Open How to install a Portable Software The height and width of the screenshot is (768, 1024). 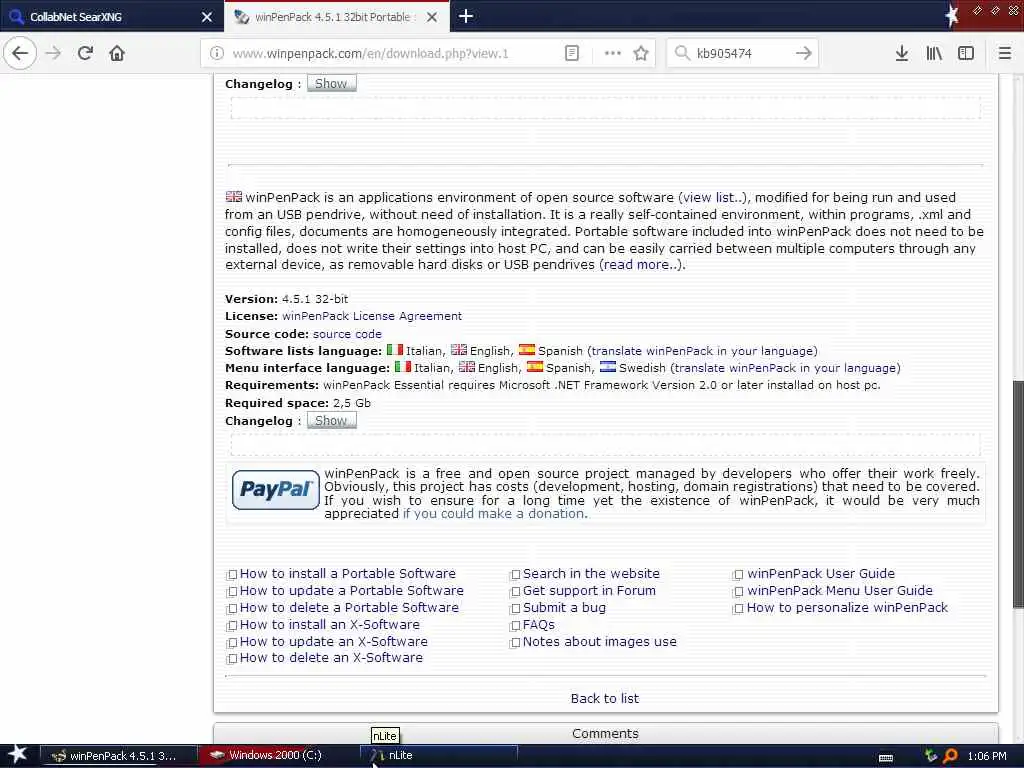click(x=347, y=573)
